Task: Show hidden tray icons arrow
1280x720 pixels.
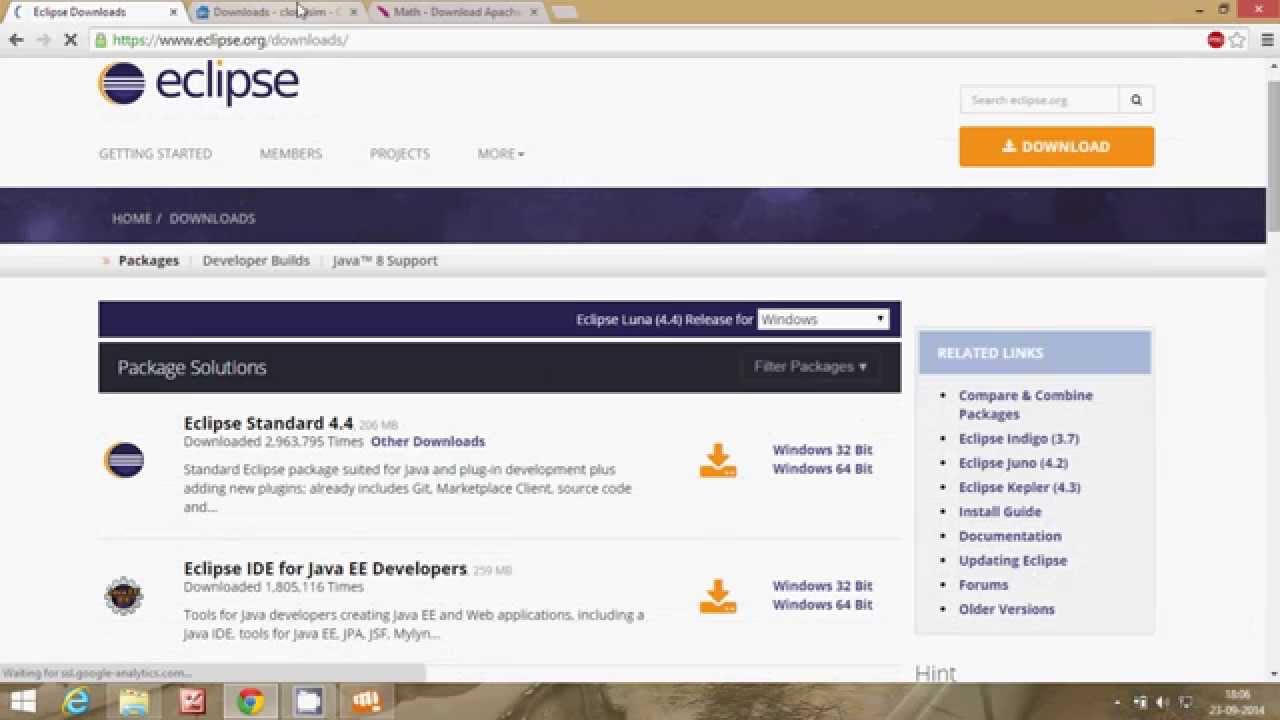Action: click(x=1118, y=702)
